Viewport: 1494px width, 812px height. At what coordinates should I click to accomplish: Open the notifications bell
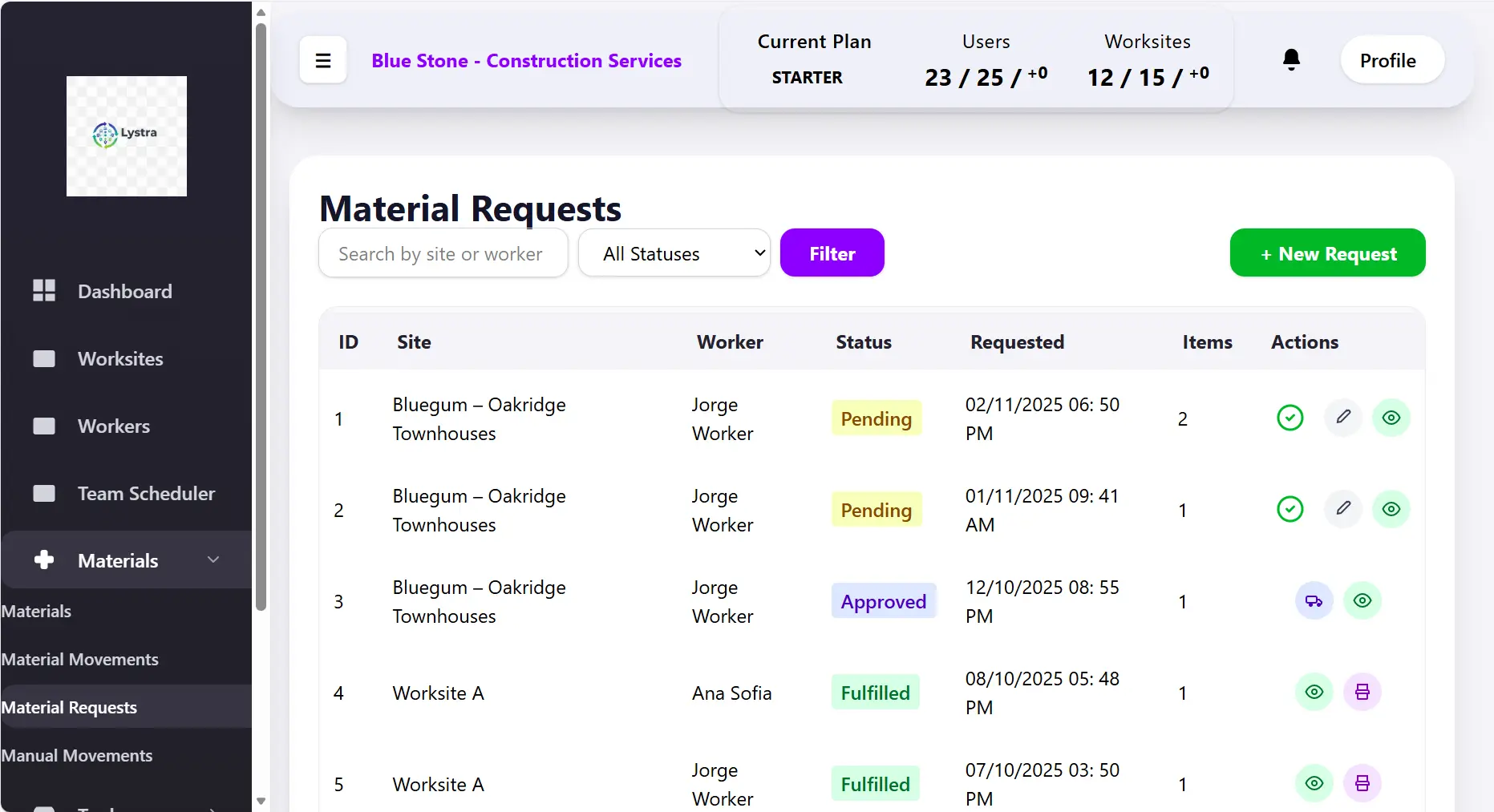1291,60
